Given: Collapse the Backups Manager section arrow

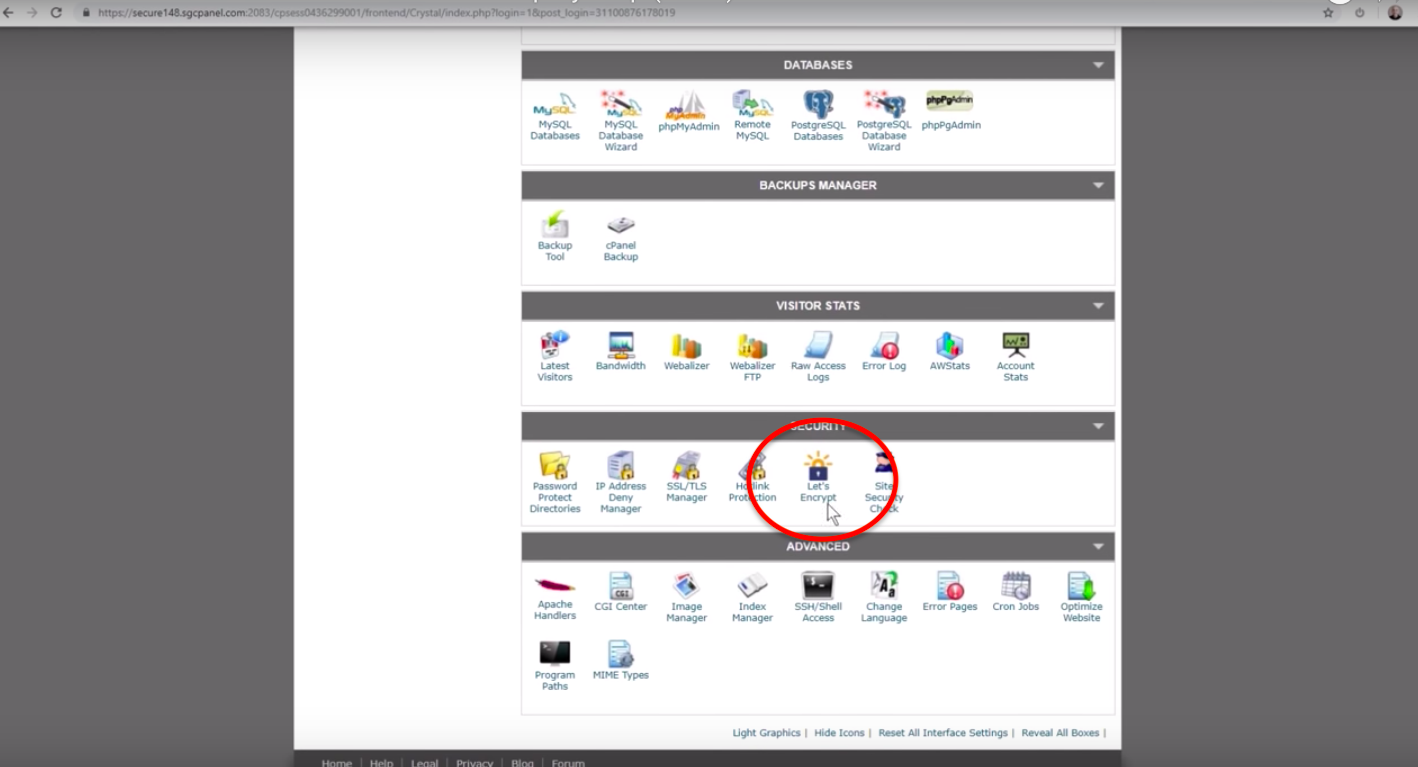Looking at the screenshot, I should tap(1098, 185).
